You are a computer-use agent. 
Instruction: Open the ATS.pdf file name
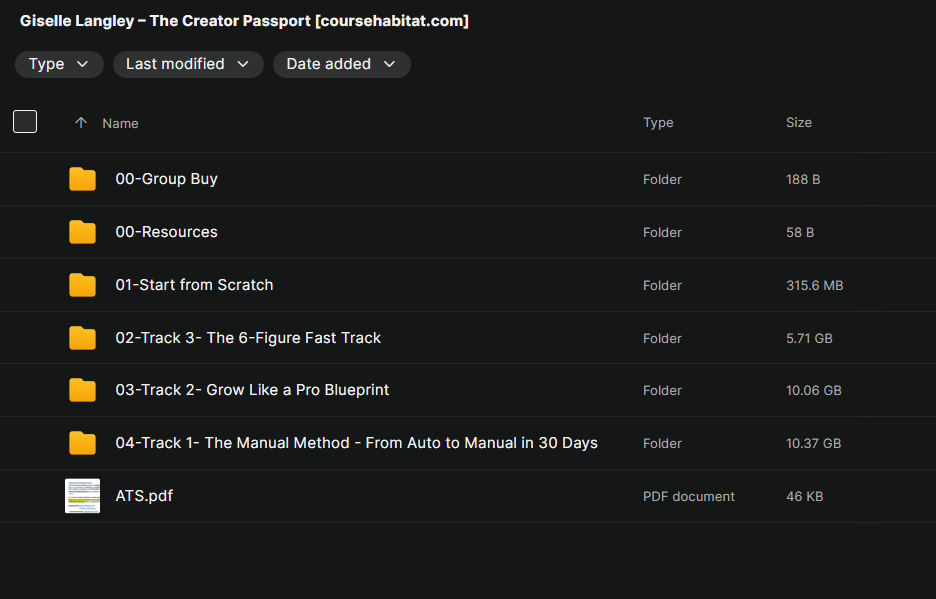[x=144, y=496]
